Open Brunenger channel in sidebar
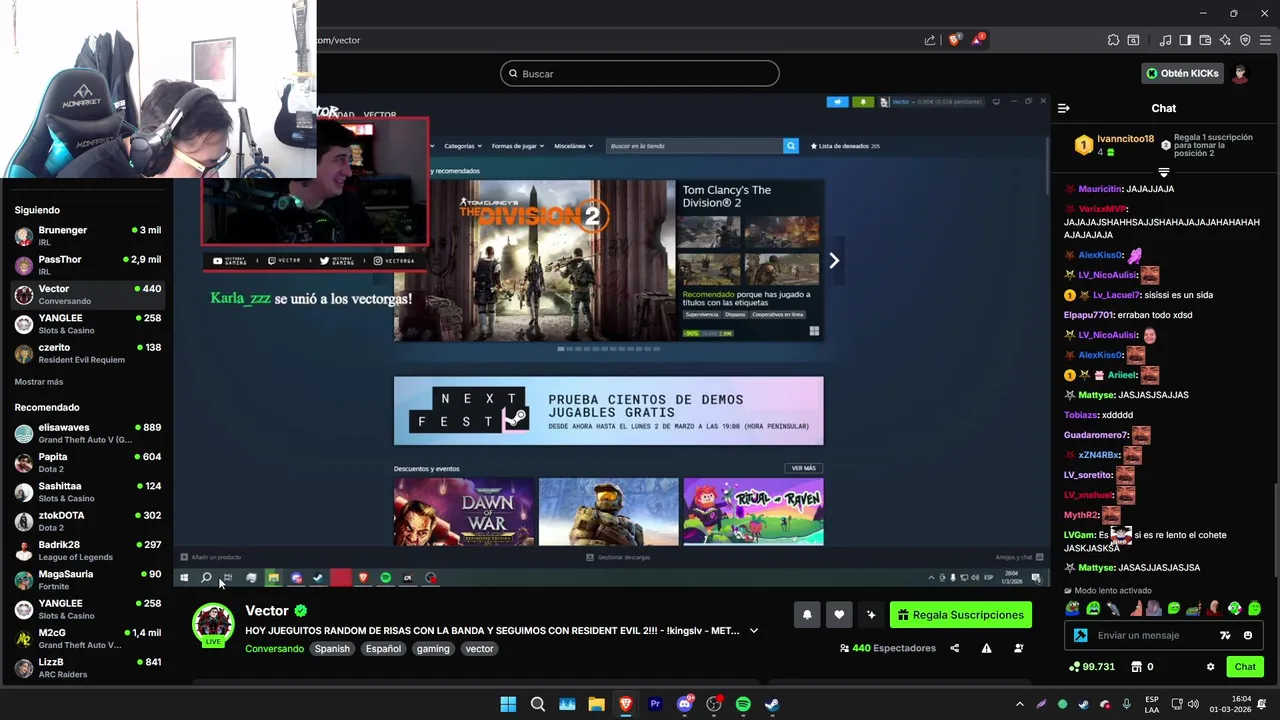Screen dimensions: 1280x720 87,236
